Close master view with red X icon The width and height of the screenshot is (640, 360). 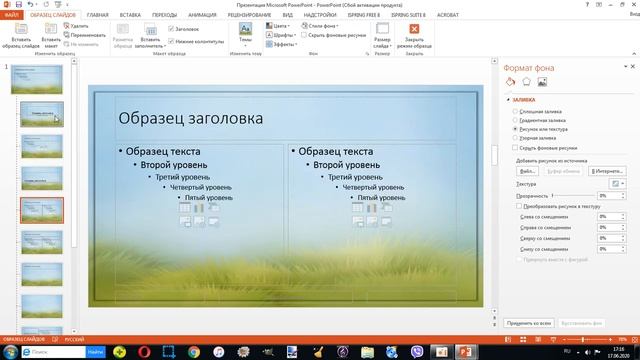[x=414, y=29]
